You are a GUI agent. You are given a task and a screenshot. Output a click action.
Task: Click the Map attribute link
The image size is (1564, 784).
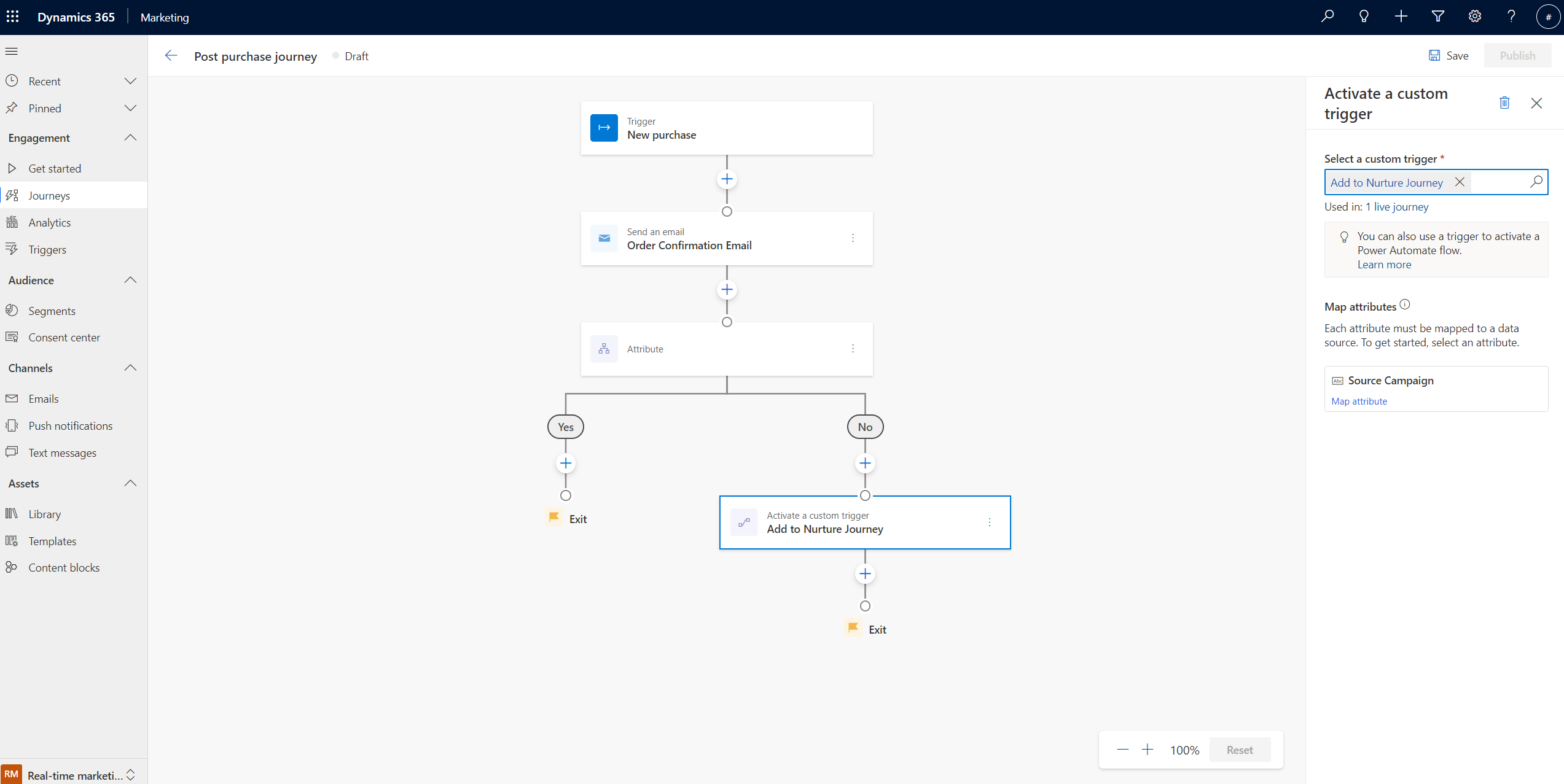pos(1358,401)
